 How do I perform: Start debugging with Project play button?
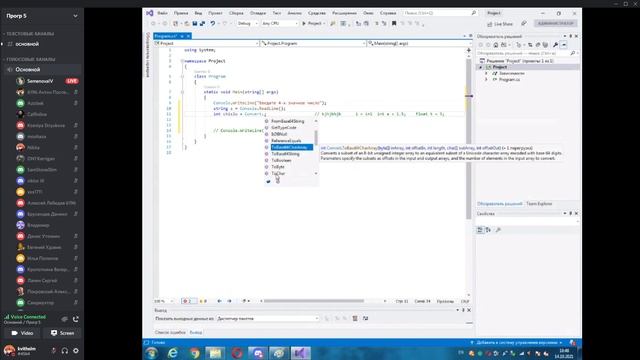pyautogui.click(x=313, y=24)
